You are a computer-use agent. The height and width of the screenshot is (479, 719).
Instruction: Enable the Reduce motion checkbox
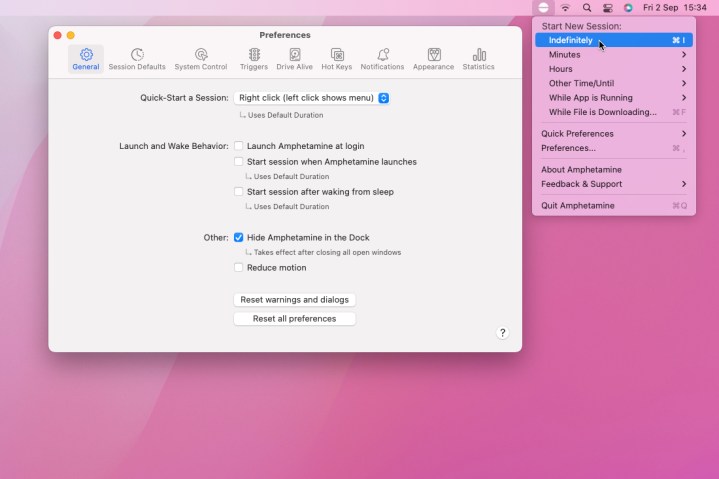click(x=239, y=268)
